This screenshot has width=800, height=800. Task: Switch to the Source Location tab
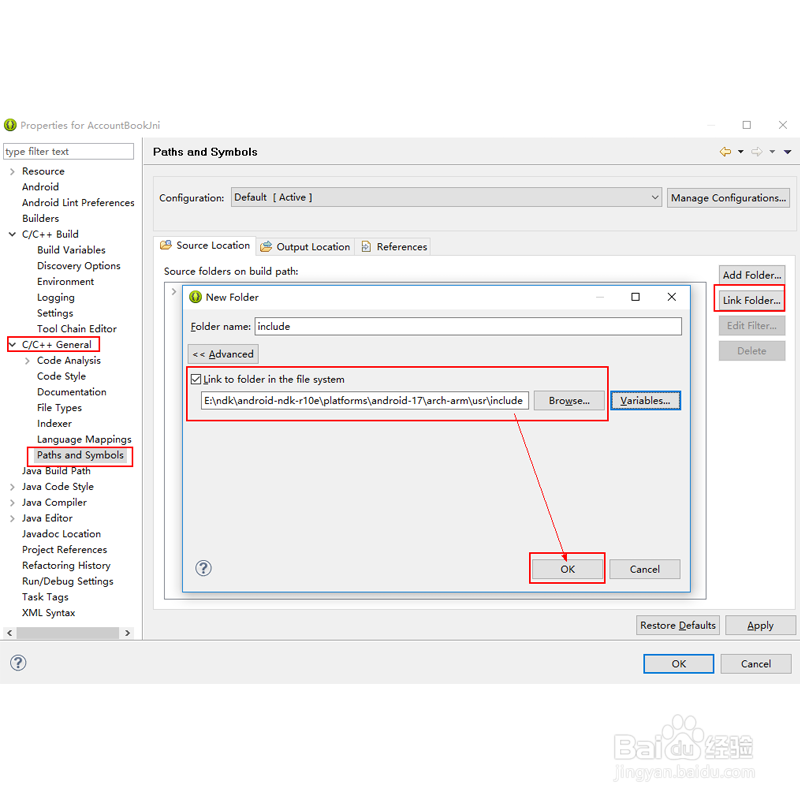coord(205,245)
